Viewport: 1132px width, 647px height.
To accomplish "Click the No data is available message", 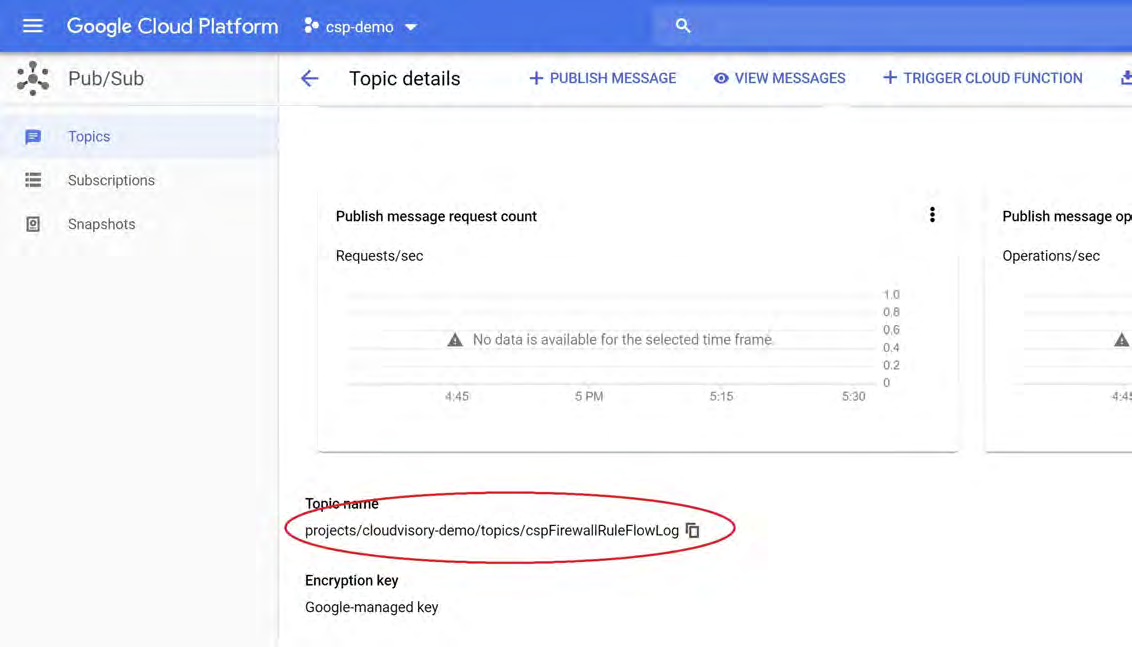I will 622,339.
